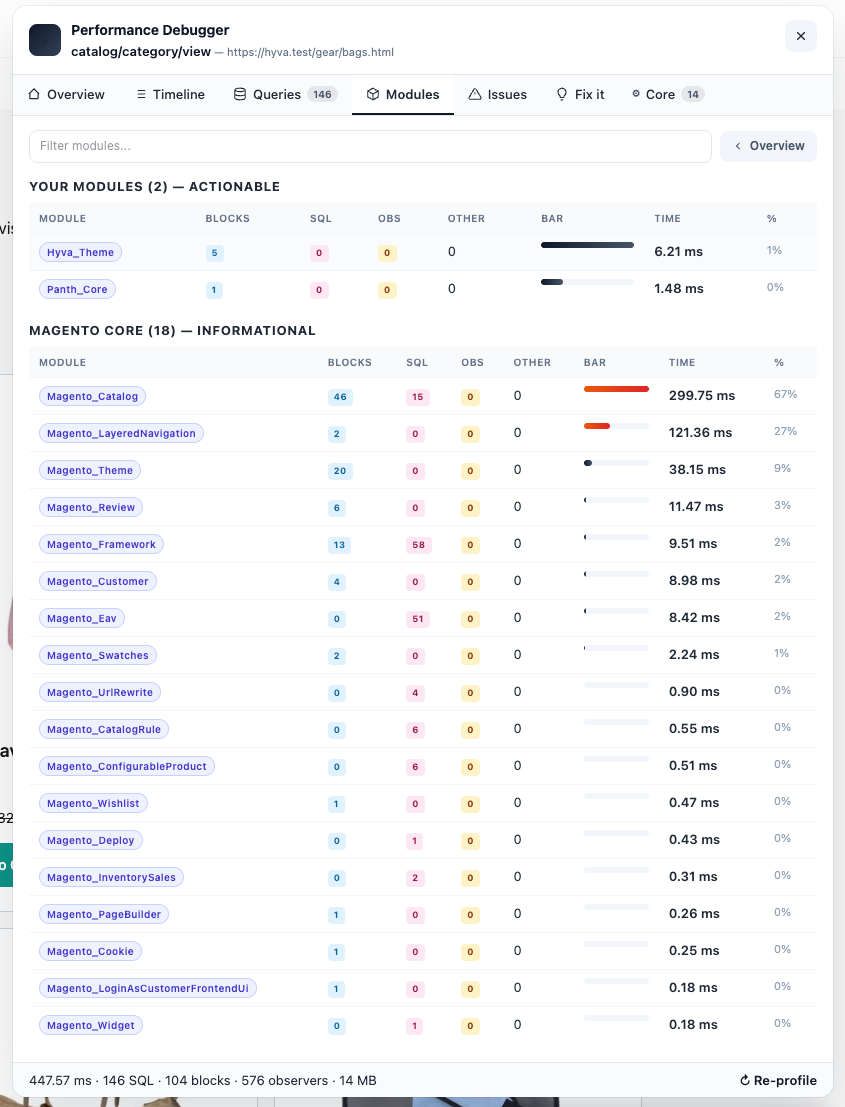Open the Magento_Widget module tag
The height and width of the screenshot is (1107, 845).
click(x=90, y=1025)
